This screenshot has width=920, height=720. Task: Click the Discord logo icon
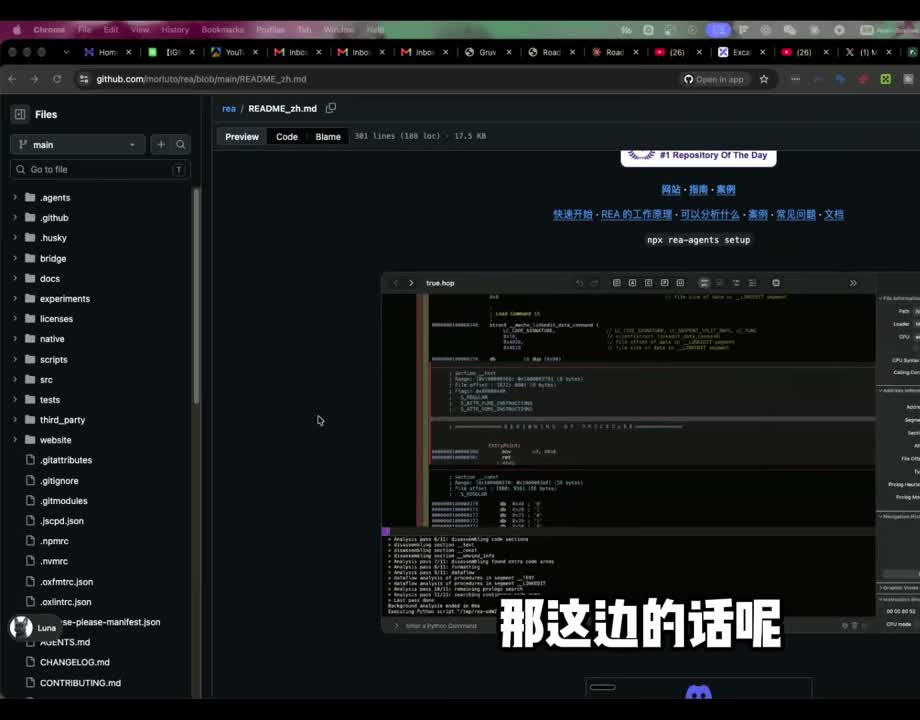coord(698,692)
